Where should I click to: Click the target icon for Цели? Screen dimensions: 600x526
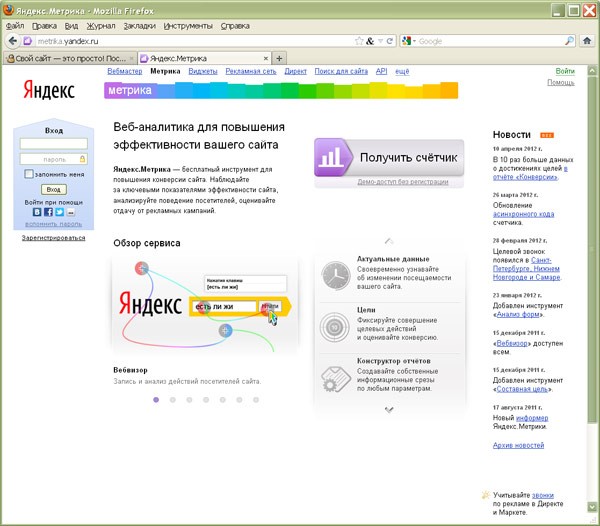[x=333, y=327]
